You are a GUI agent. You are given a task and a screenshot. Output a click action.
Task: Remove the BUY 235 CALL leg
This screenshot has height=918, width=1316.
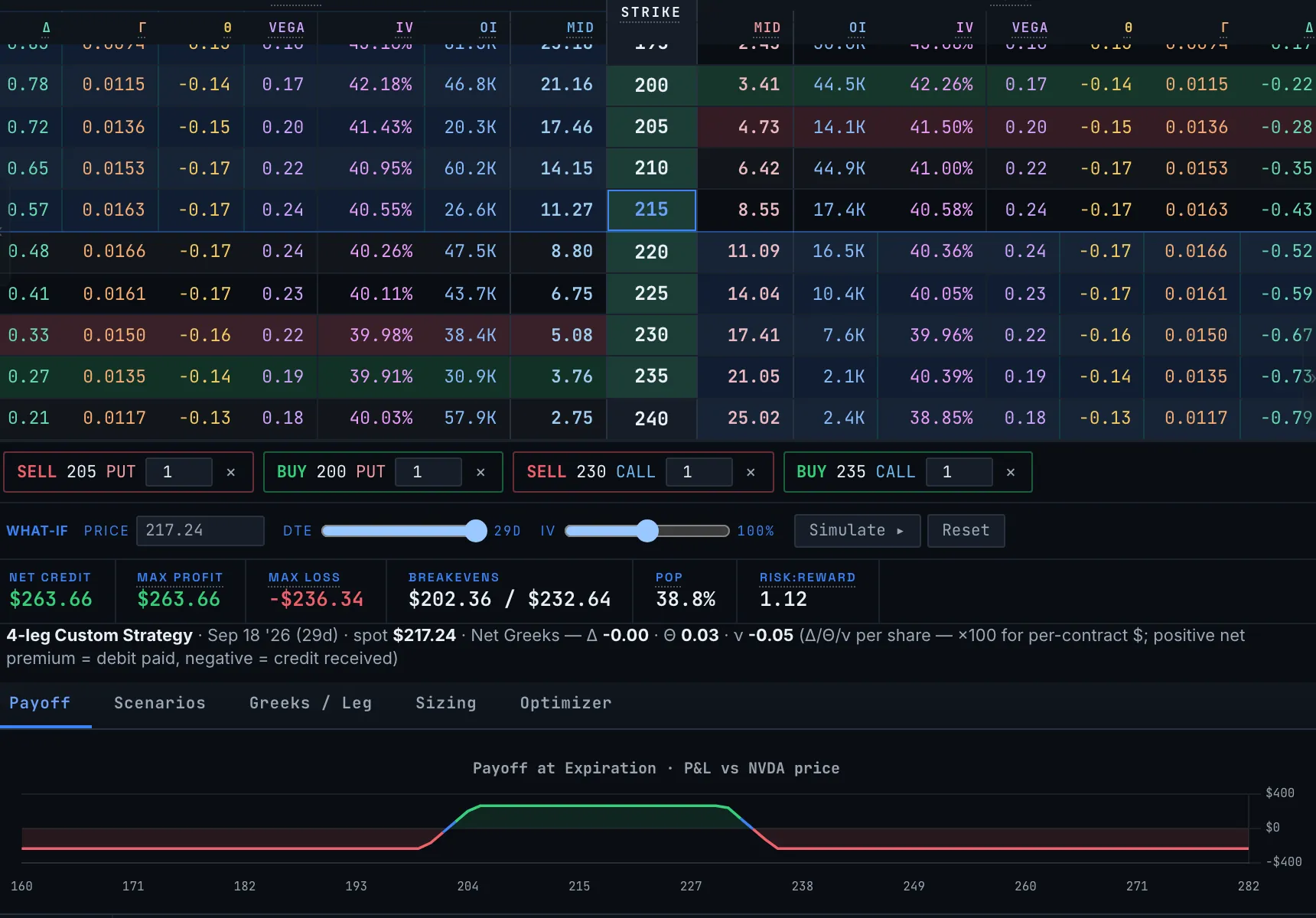point(1011,473)
